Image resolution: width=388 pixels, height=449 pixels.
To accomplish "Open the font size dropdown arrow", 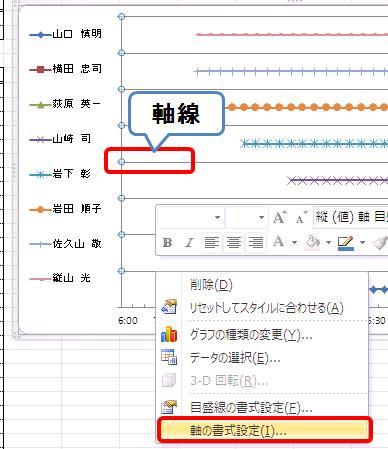I will click(x=262, y=218).
